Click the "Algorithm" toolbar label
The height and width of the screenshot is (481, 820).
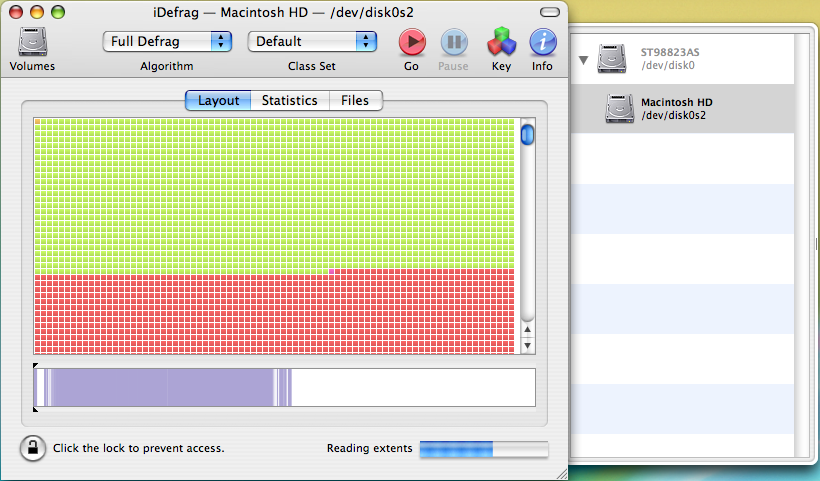(167, 66)
